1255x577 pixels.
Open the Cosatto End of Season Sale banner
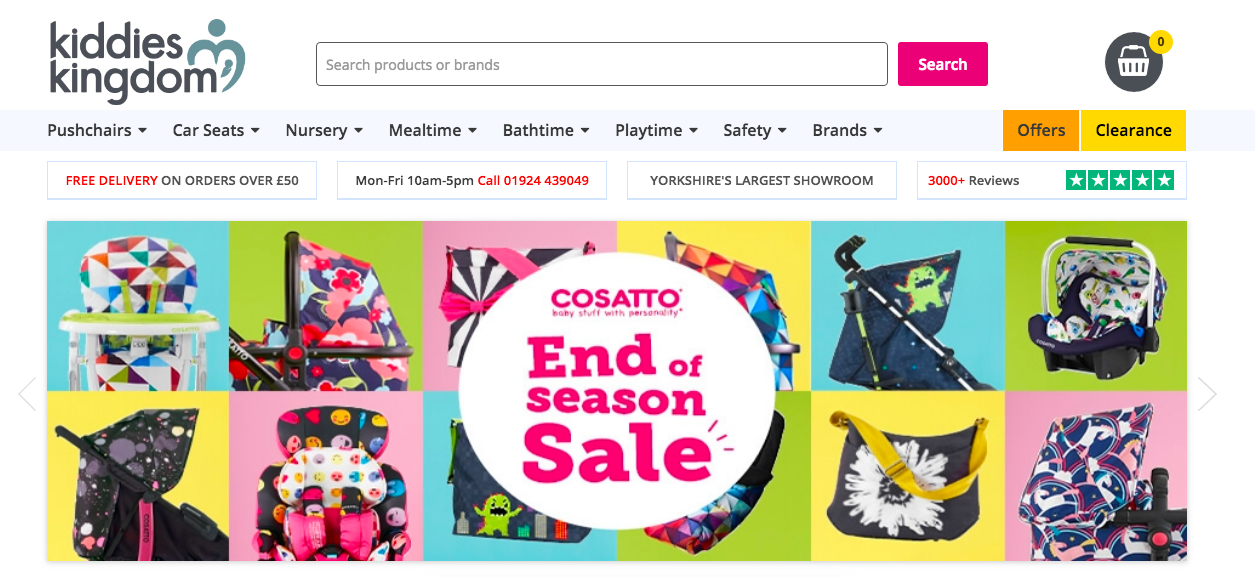616,391
